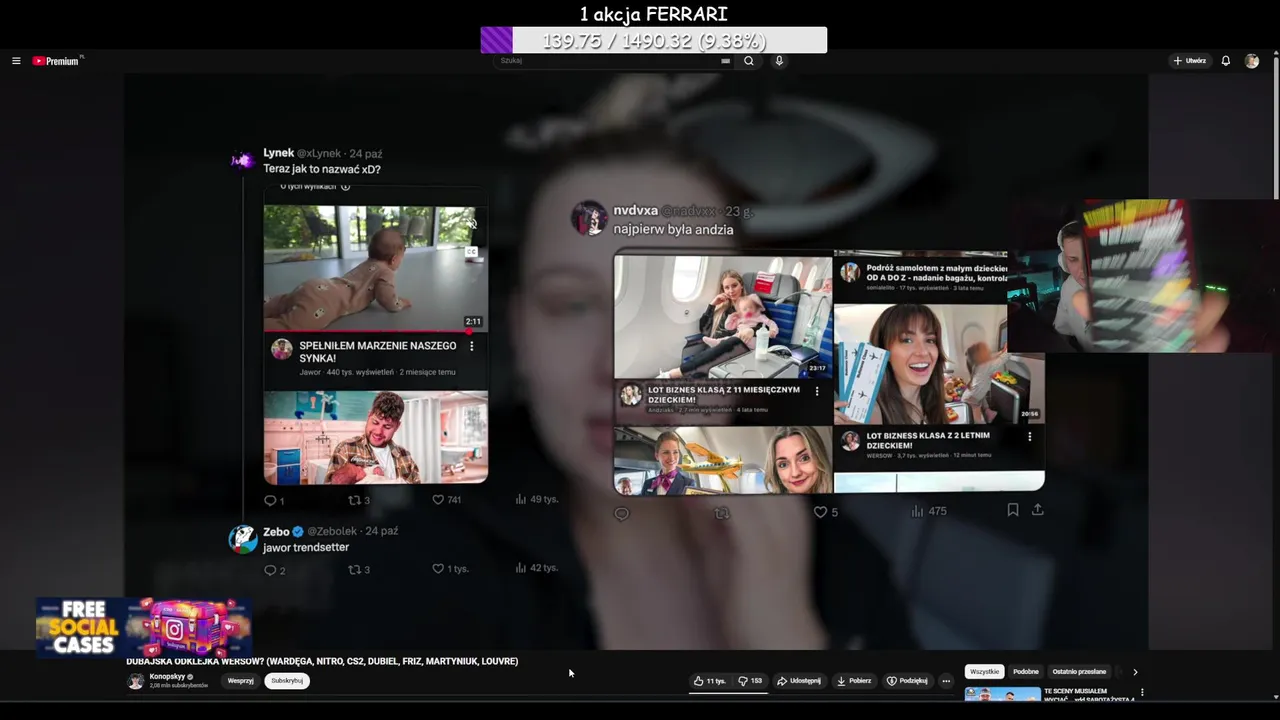Open the notifications bell
The height and width of the screenshot is (720, 1280).
pyautogui.click(x=1226, y=61)
